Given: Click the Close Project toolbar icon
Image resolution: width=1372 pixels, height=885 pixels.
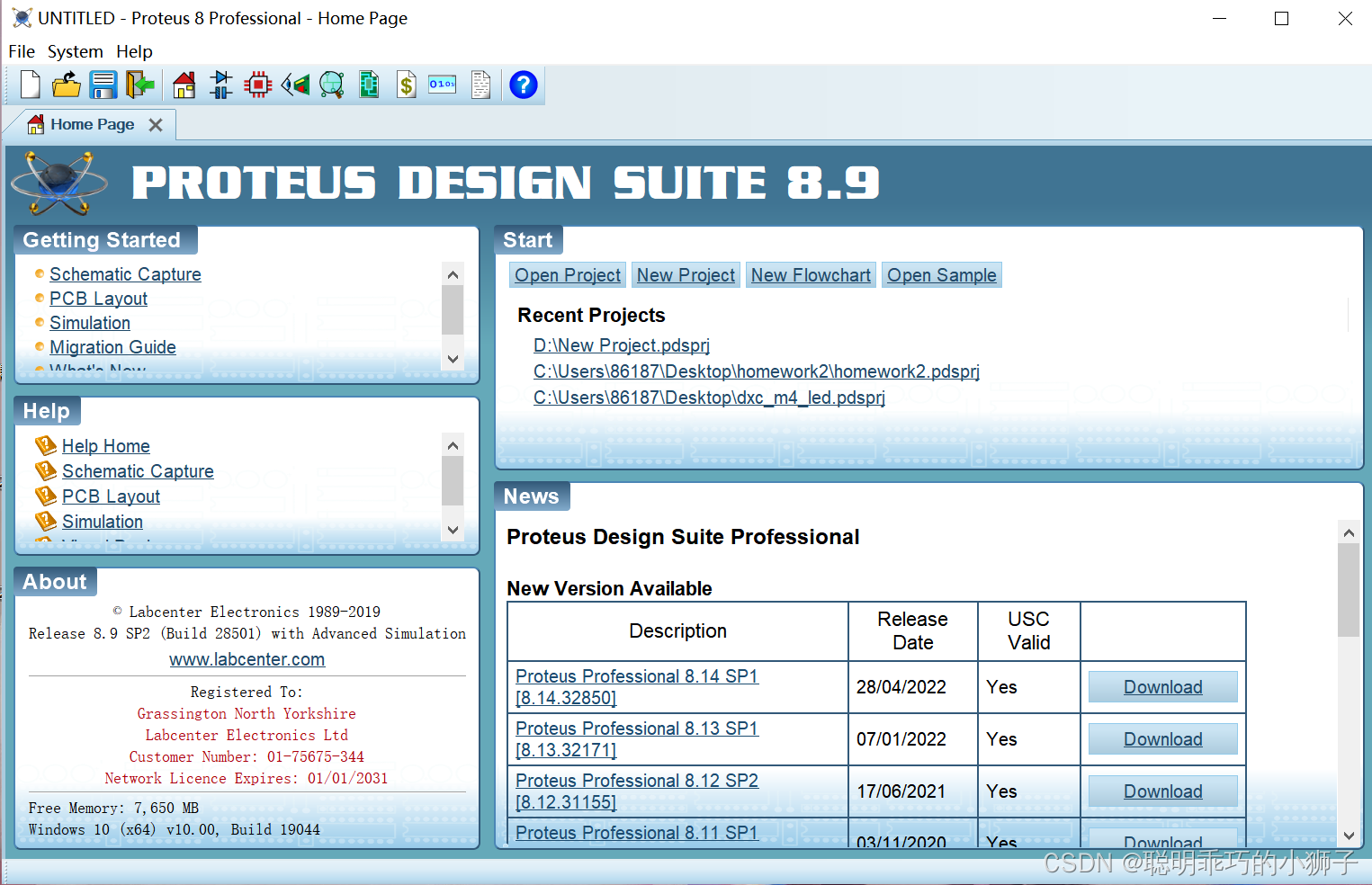Looking at the screenshot, I should pos(140,85).
